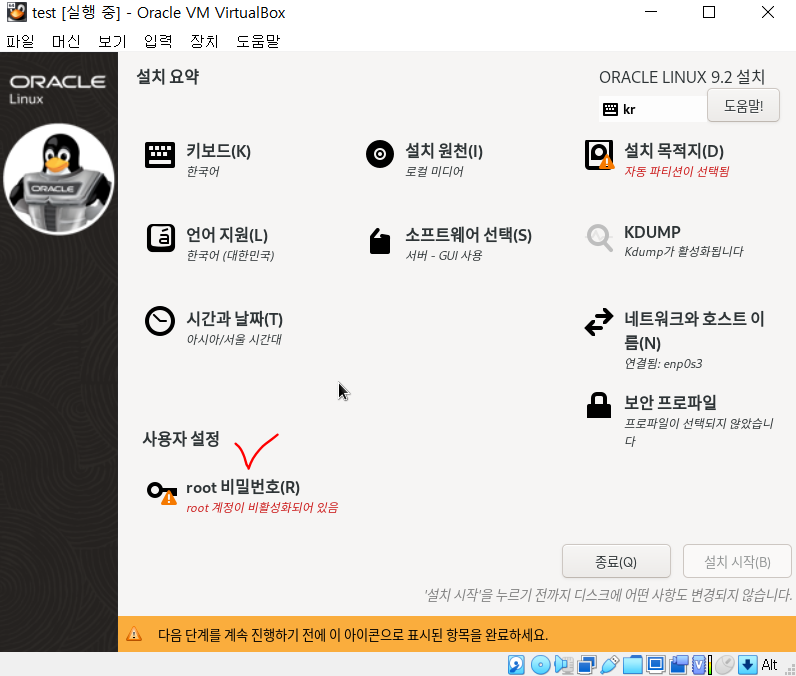Image resolution: width=796 pixels, height=676 pixels.
Task: Open the 설치 목적지(D) label
Action: point(674,151)
